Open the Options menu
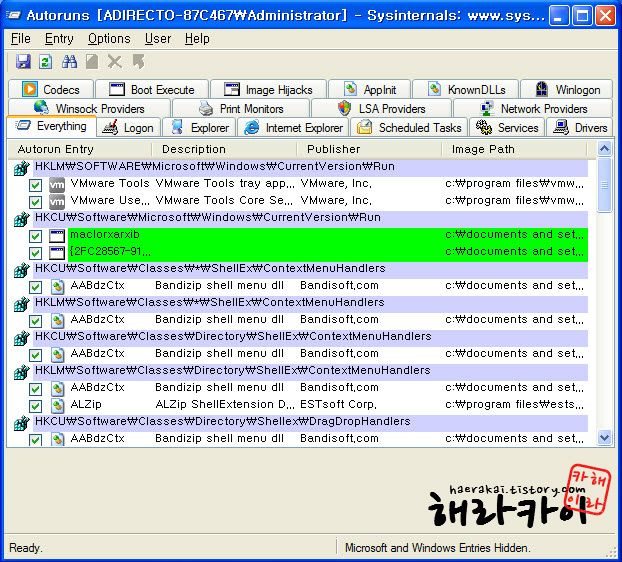622x562 pixels. [x=109, y=39]
